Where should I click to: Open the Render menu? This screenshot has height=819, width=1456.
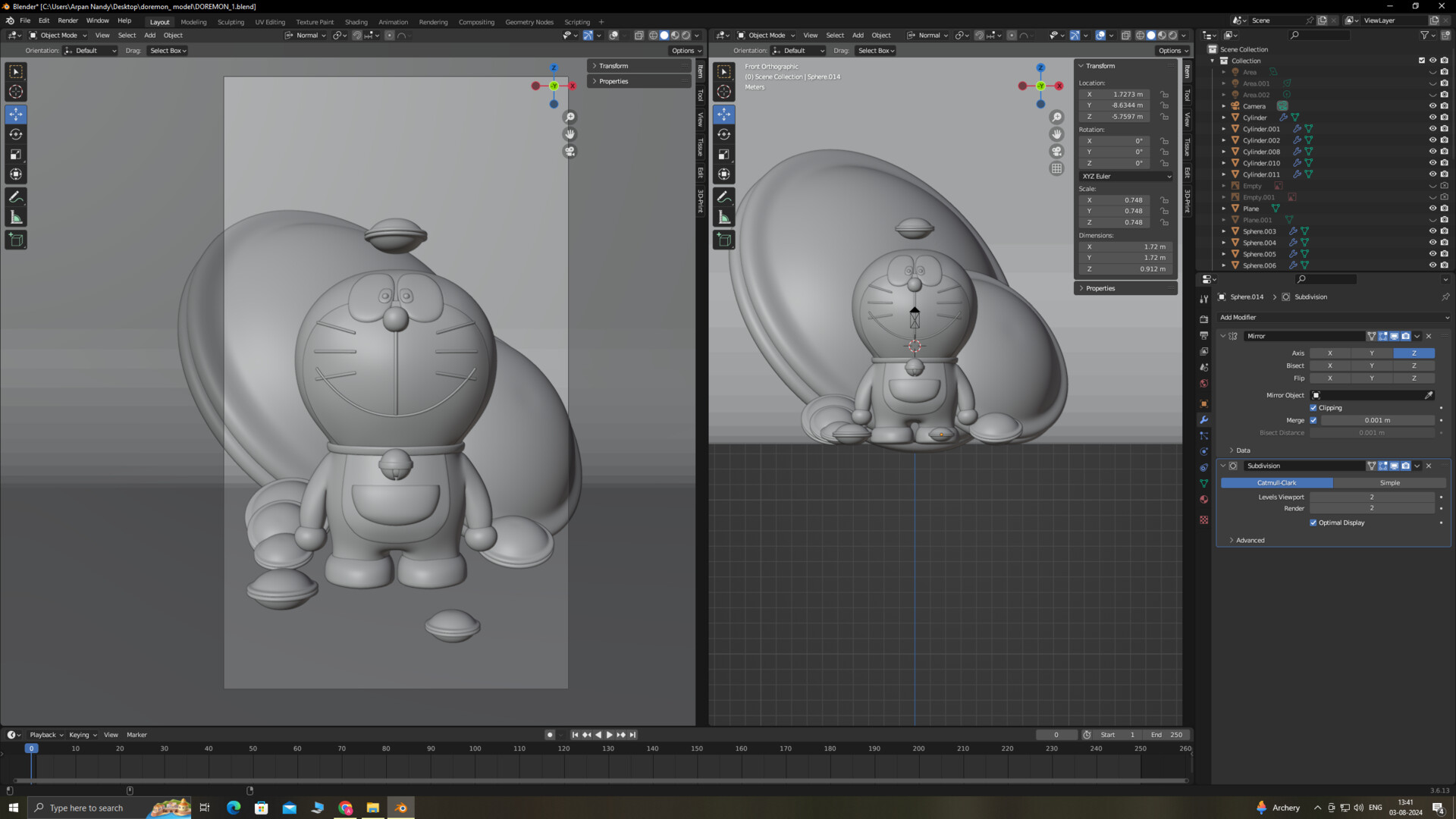67,20
